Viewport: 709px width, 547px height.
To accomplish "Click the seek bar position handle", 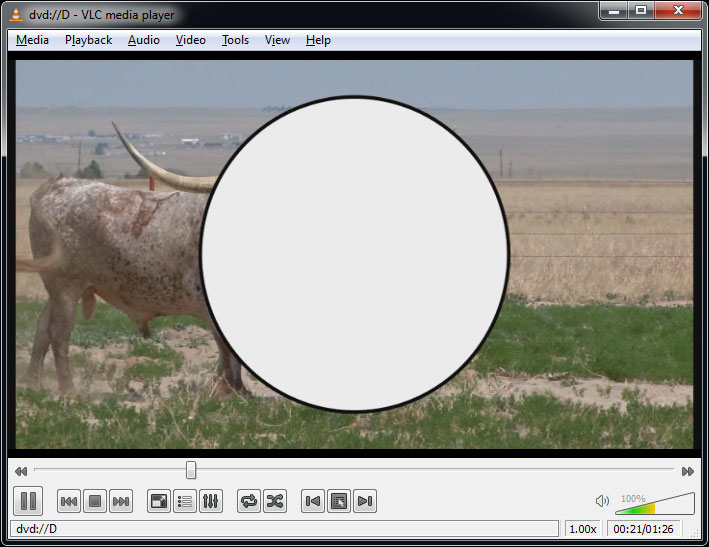I will [191, 470].
